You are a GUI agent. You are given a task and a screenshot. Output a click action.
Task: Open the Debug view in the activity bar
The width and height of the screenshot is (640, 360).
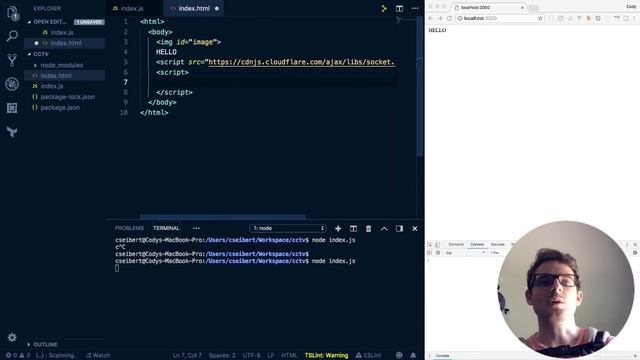[12, 84]
